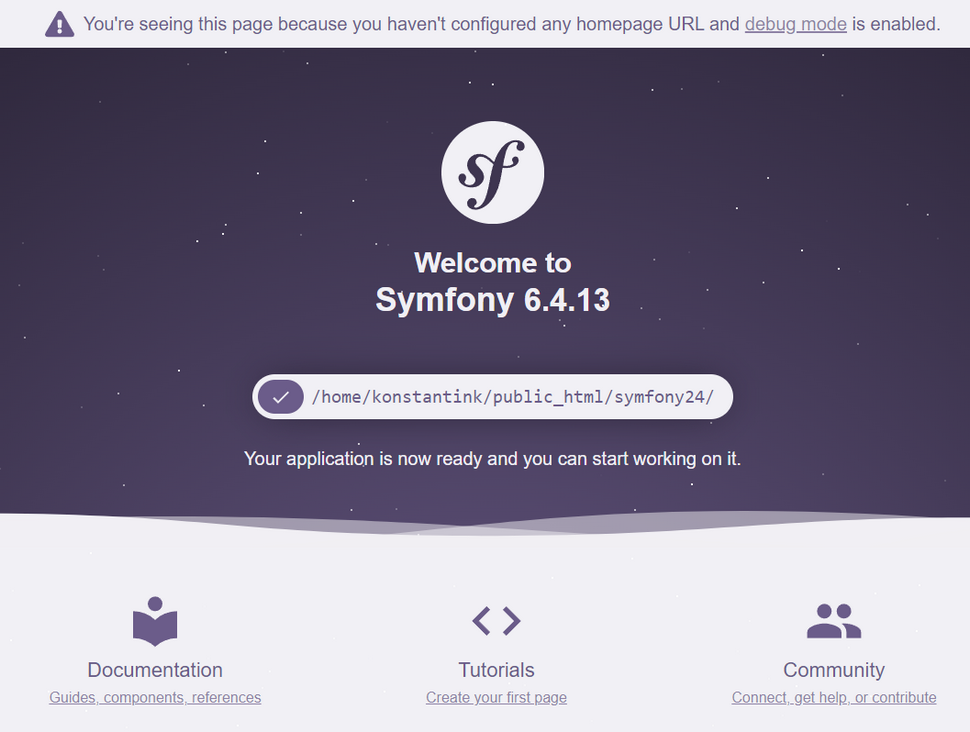Click the Documentation heading
This screenshot has height=732, width=970.
(155, 670)
